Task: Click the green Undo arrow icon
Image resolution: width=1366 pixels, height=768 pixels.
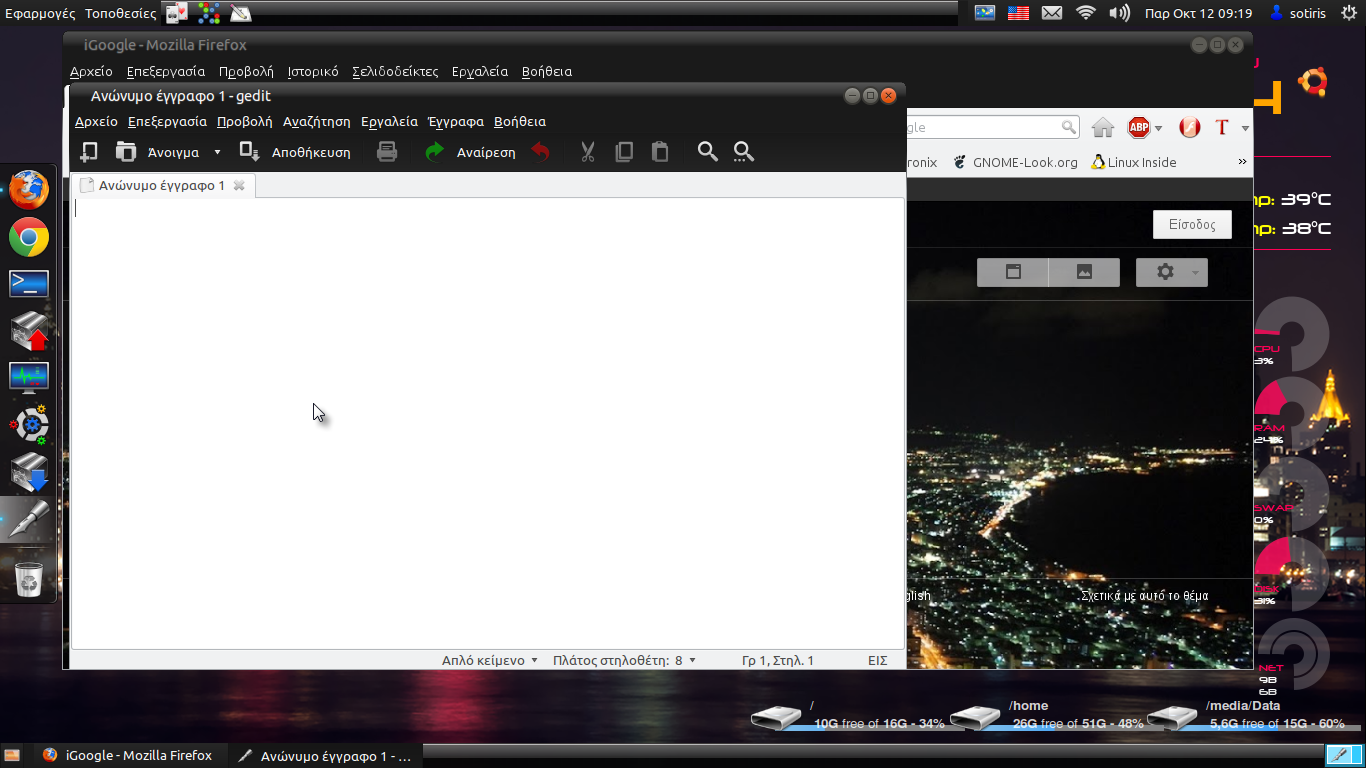Action: (x=435, y=152)
